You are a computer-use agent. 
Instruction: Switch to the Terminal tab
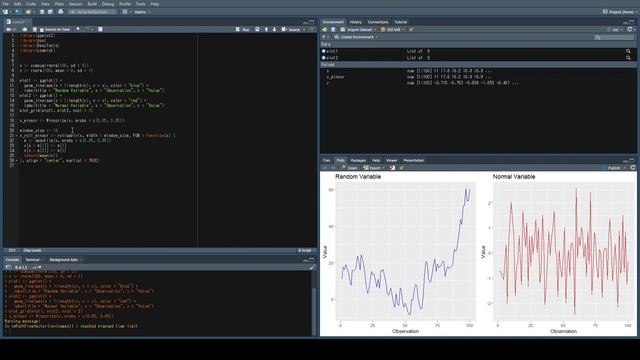coord(32,260)
